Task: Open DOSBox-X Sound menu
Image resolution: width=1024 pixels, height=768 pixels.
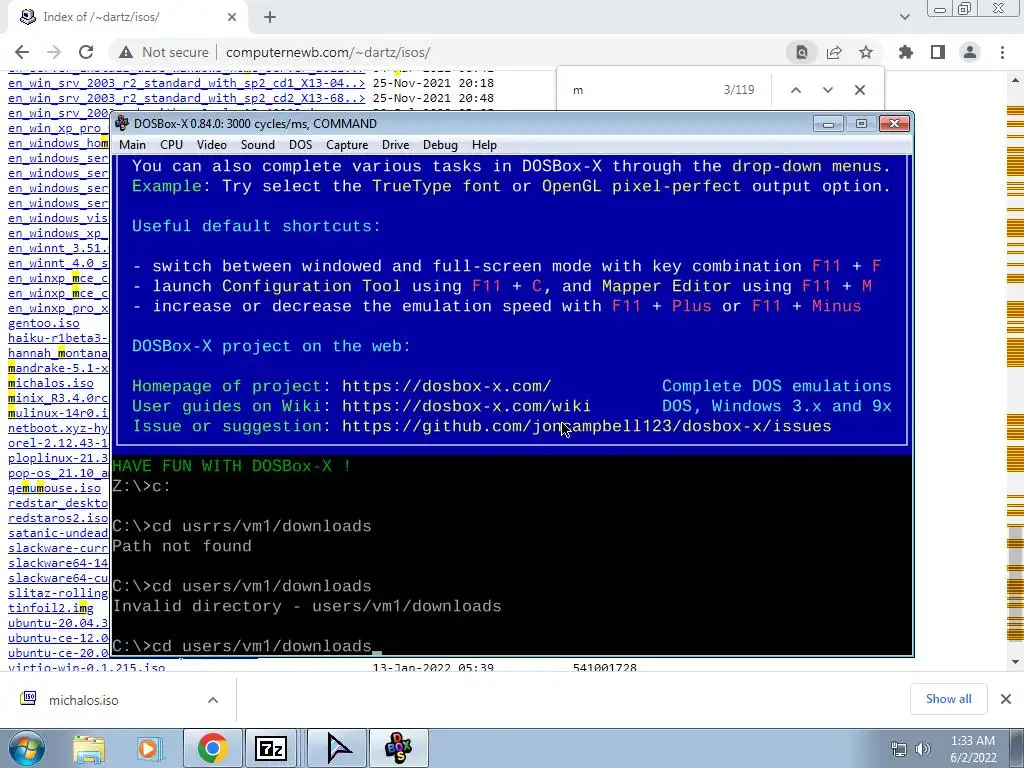Action: click(257, 145)
